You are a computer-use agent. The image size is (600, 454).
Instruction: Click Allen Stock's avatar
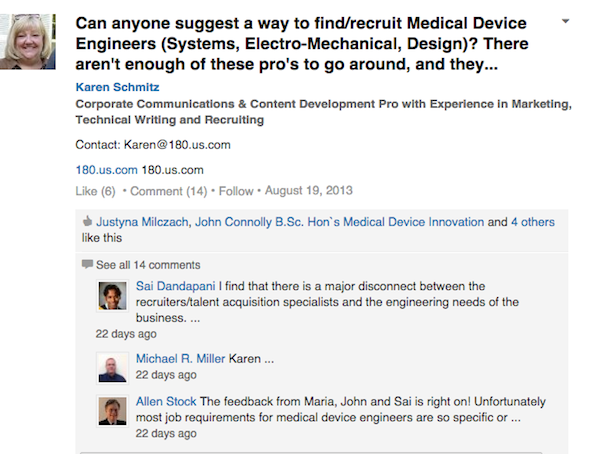(x=112, y=410)
